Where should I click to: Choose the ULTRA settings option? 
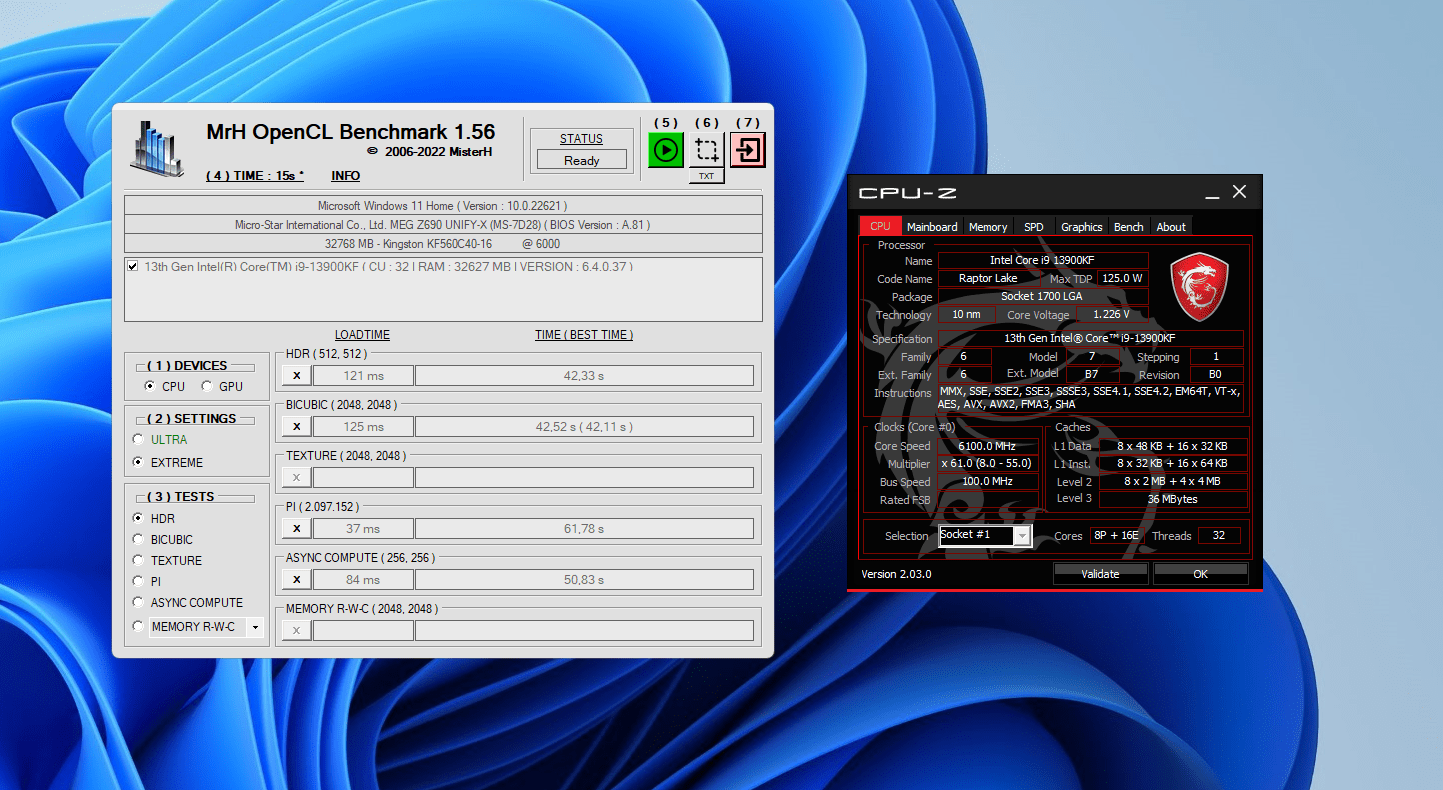[138, 439]
